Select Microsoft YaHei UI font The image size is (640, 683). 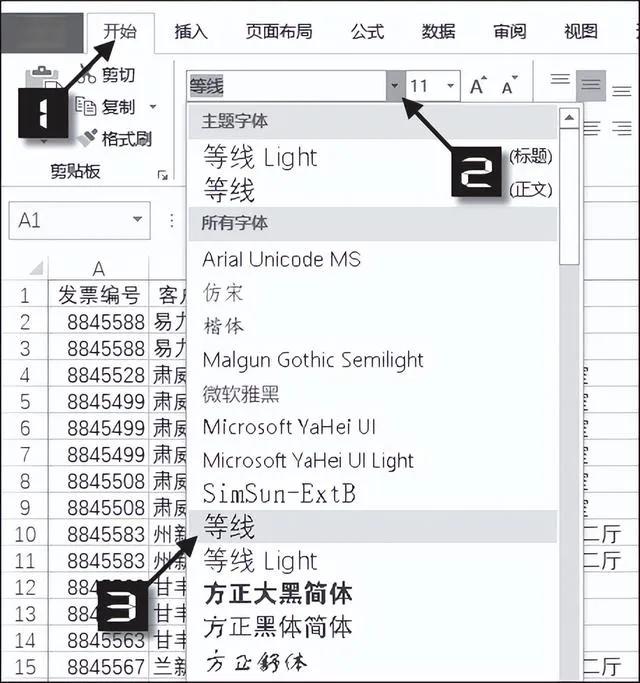pos(372,427)
